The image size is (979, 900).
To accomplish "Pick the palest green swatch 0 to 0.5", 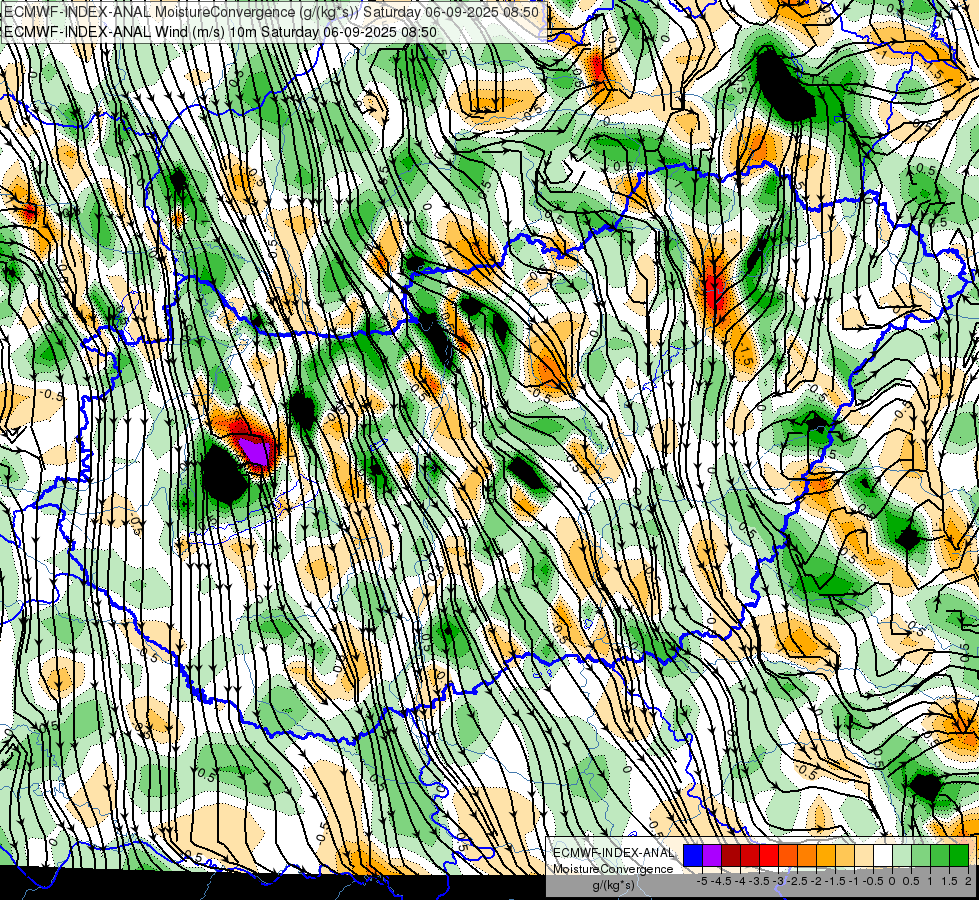I will (x=902, y=855).
